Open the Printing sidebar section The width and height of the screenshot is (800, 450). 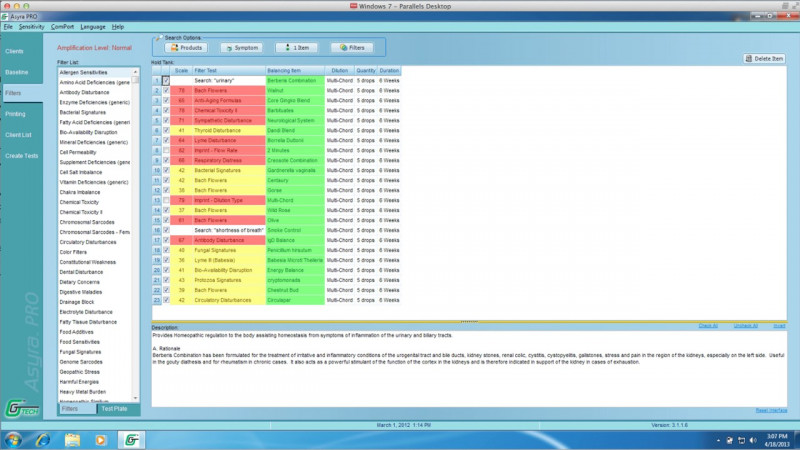pos(15,114)
